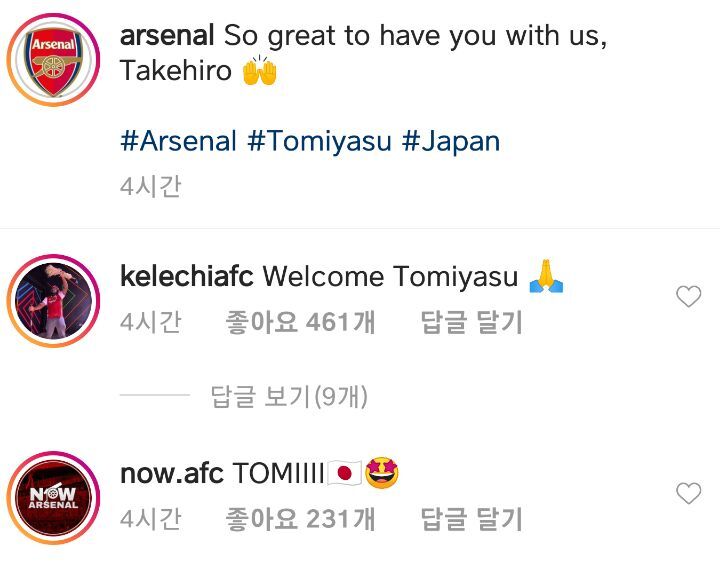Screen dimensions: 720x569
Task: Click the timestamp on now.afc's comment
Action: (x=150, y=519)
